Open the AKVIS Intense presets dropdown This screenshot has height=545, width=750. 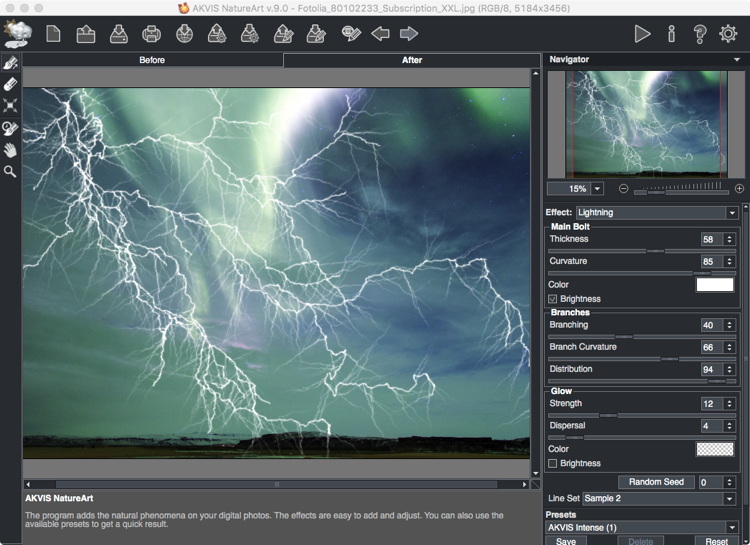pyautogui.click(x=641, y=527)
